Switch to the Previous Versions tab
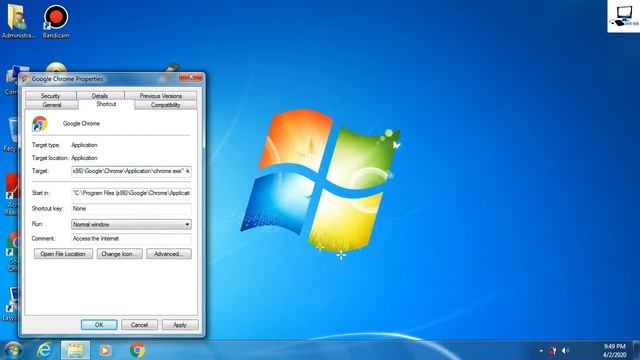640x360 pixels. click(160, 96)
